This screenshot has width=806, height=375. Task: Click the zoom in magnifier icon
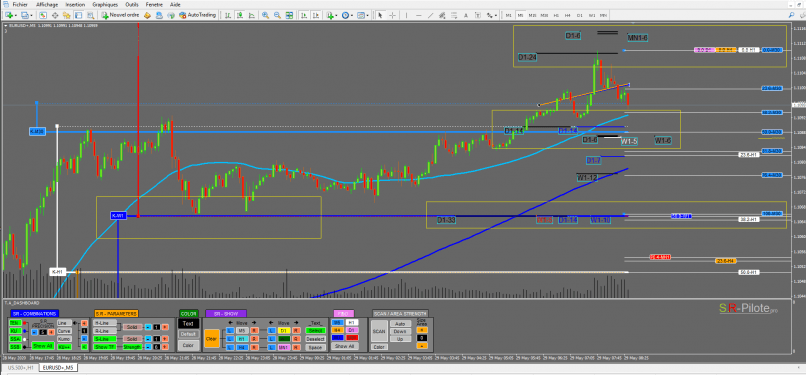265,15
